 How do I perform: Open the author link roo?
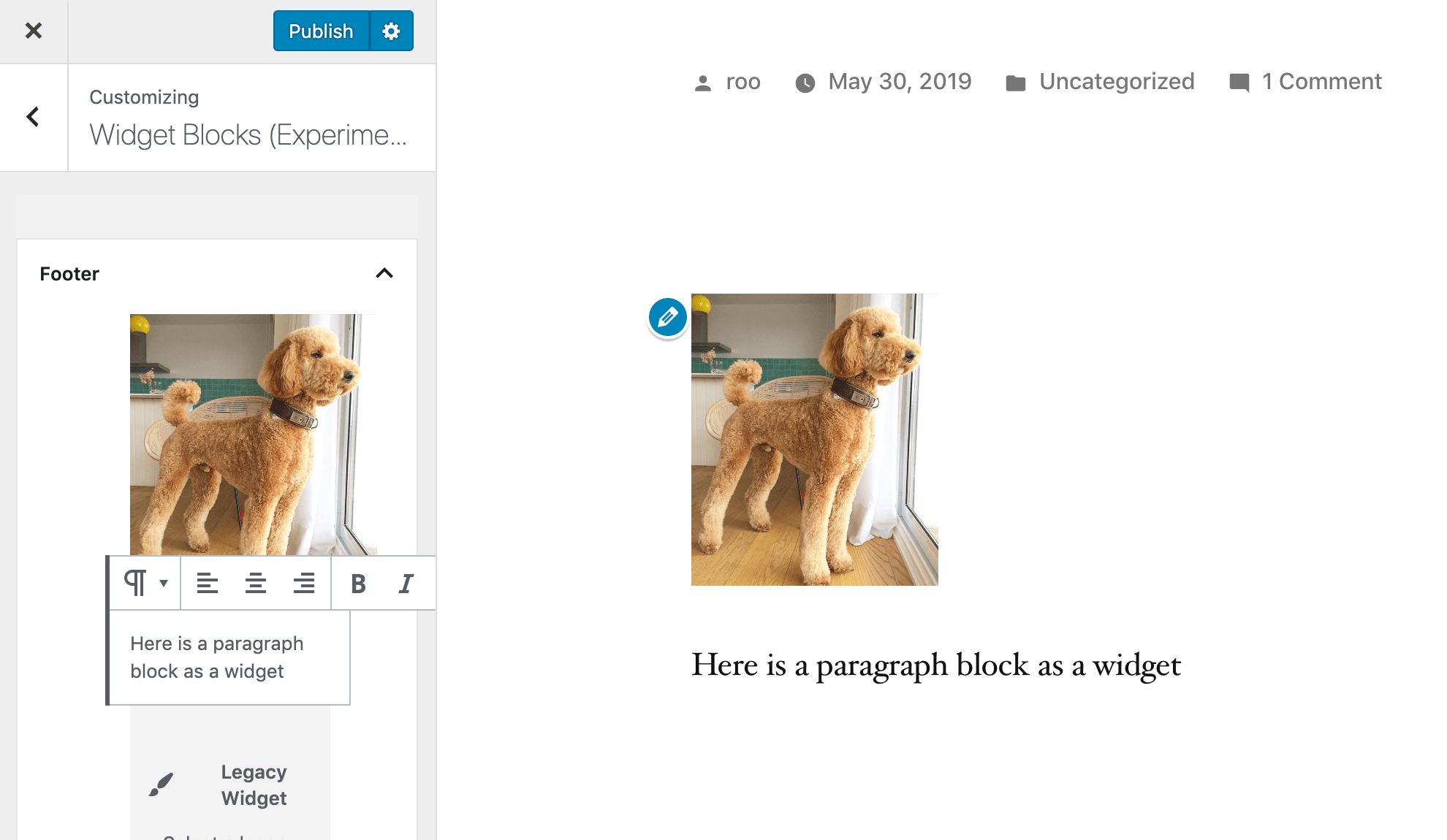[x=743, y=82]
